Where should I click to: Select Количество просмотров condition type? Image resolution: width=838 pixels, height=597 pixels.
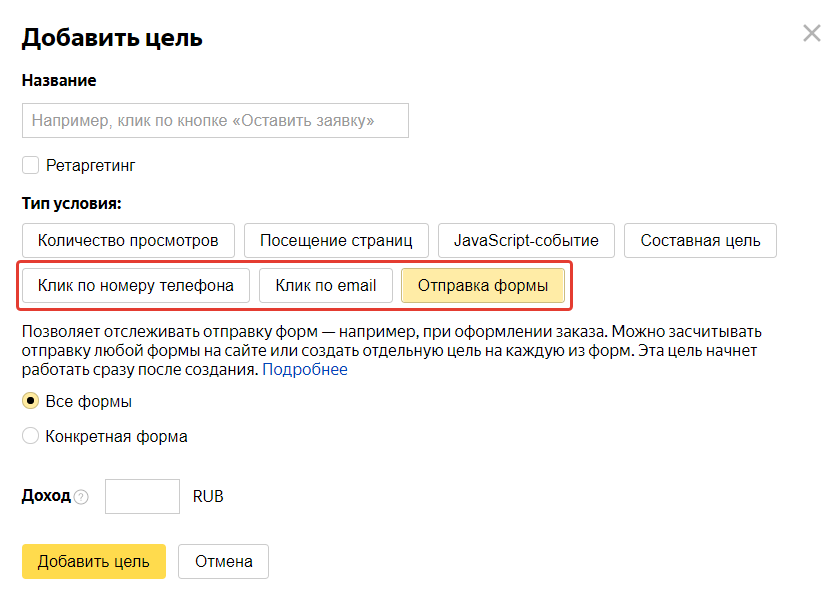[x=128, y=241]
